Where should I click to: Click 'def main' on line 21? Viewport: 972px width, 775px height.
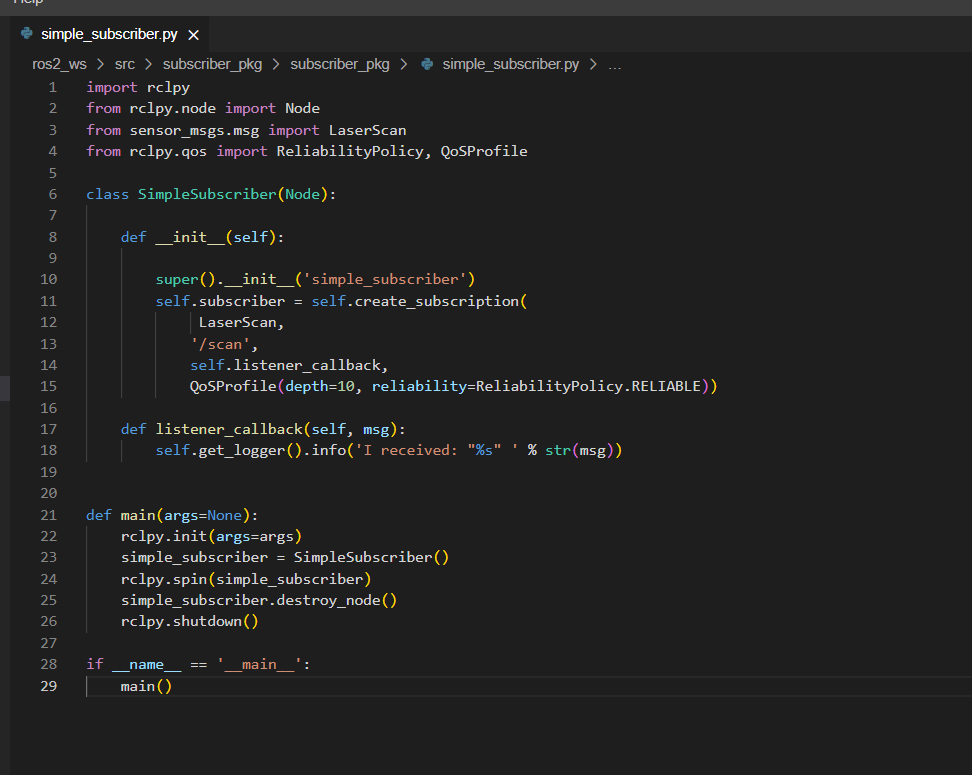pyautogui.click(x=121, y=516)
